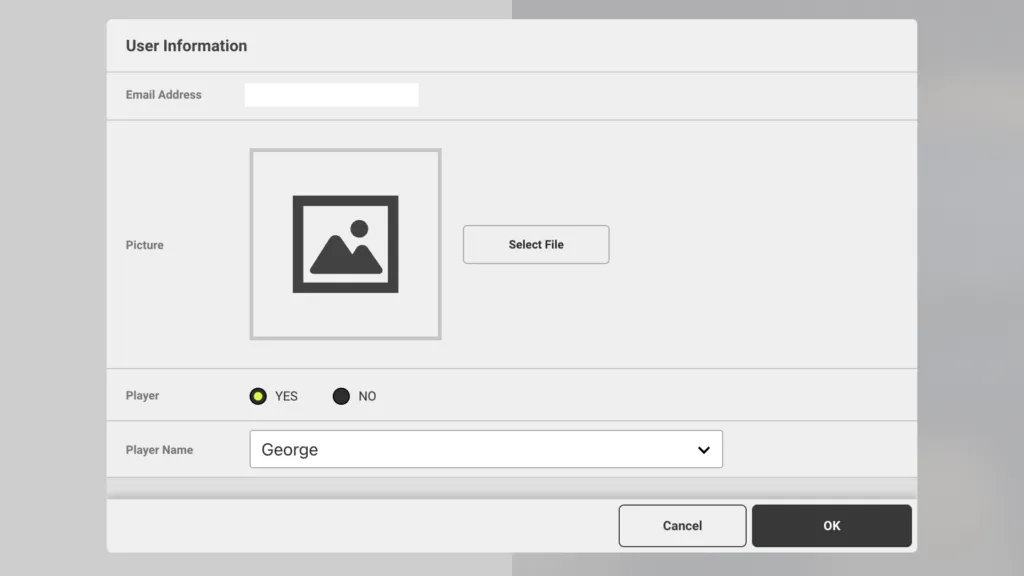Click the Email Address label

coord(163,95)
